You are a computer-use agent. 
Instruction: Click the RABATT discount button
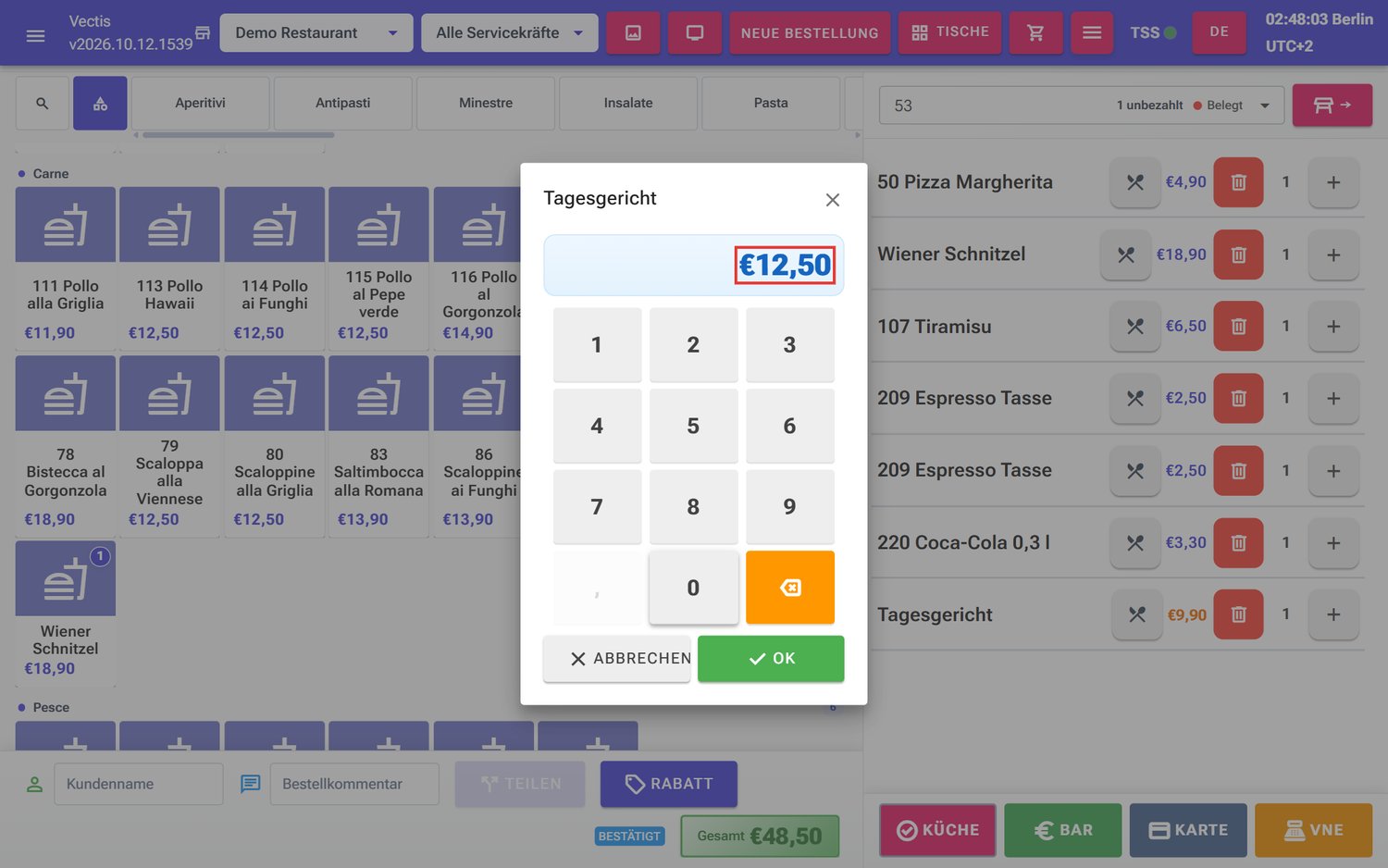(x=669, y=784)
